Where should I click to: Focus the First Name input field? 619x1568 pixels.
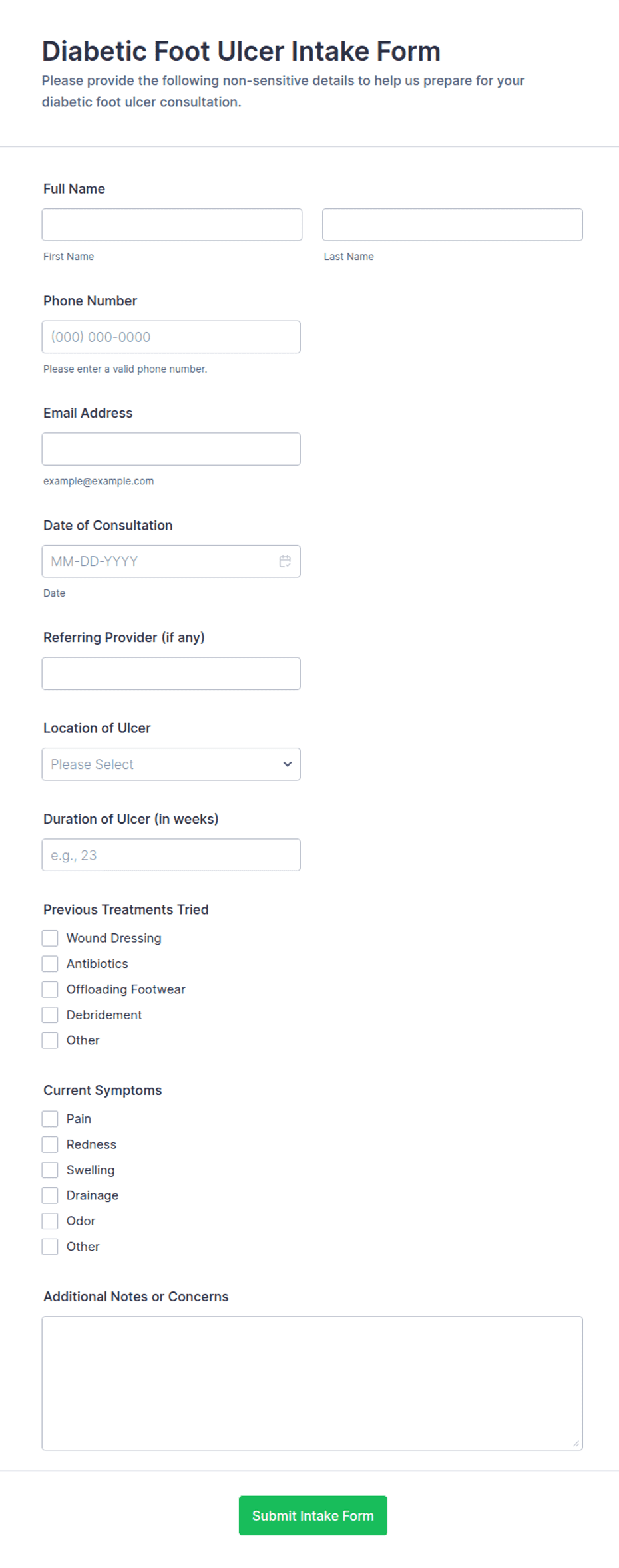(172, 225)
